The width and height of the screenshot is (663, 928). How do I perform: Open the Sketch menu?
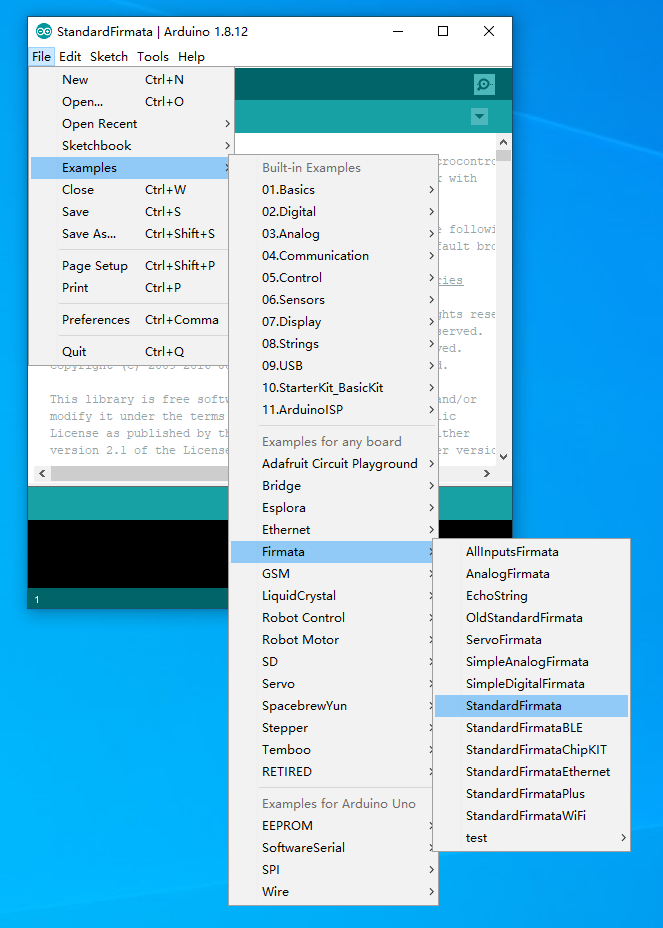(109, 57)
